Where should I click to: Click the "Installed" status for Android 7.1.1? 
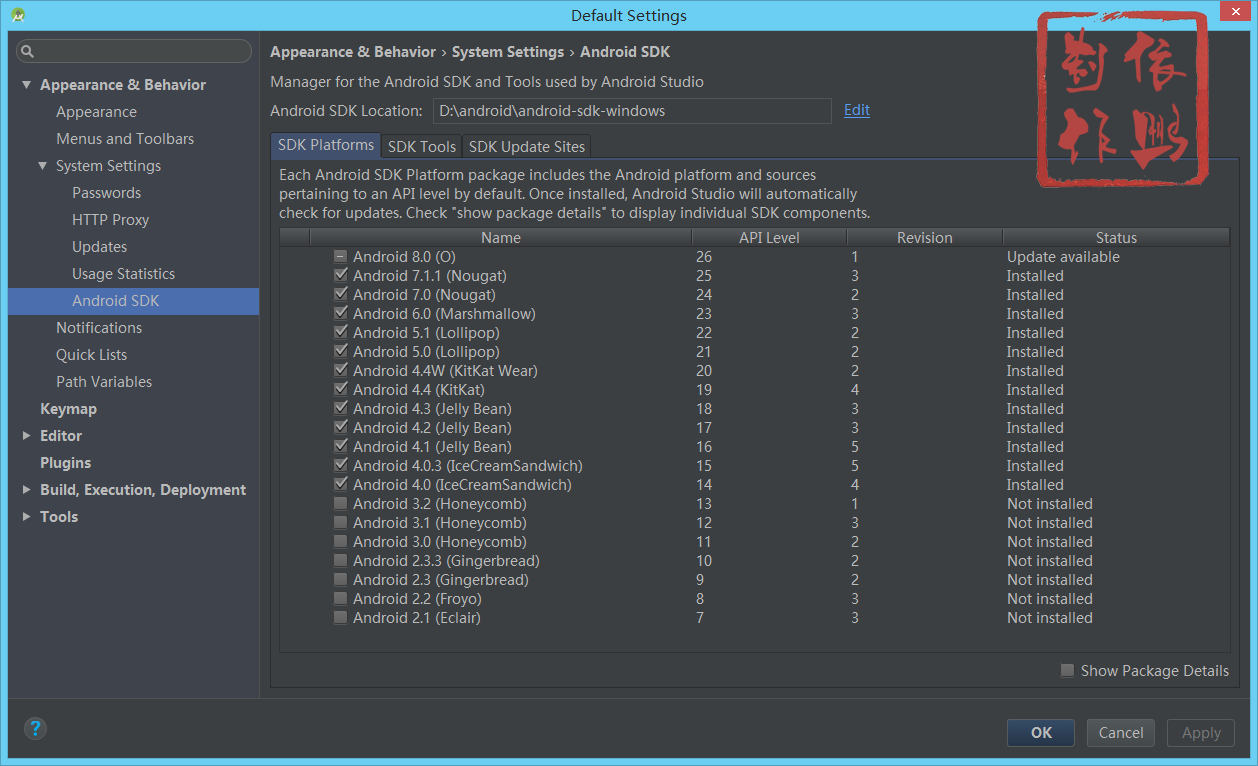[x=1035, y=276]
